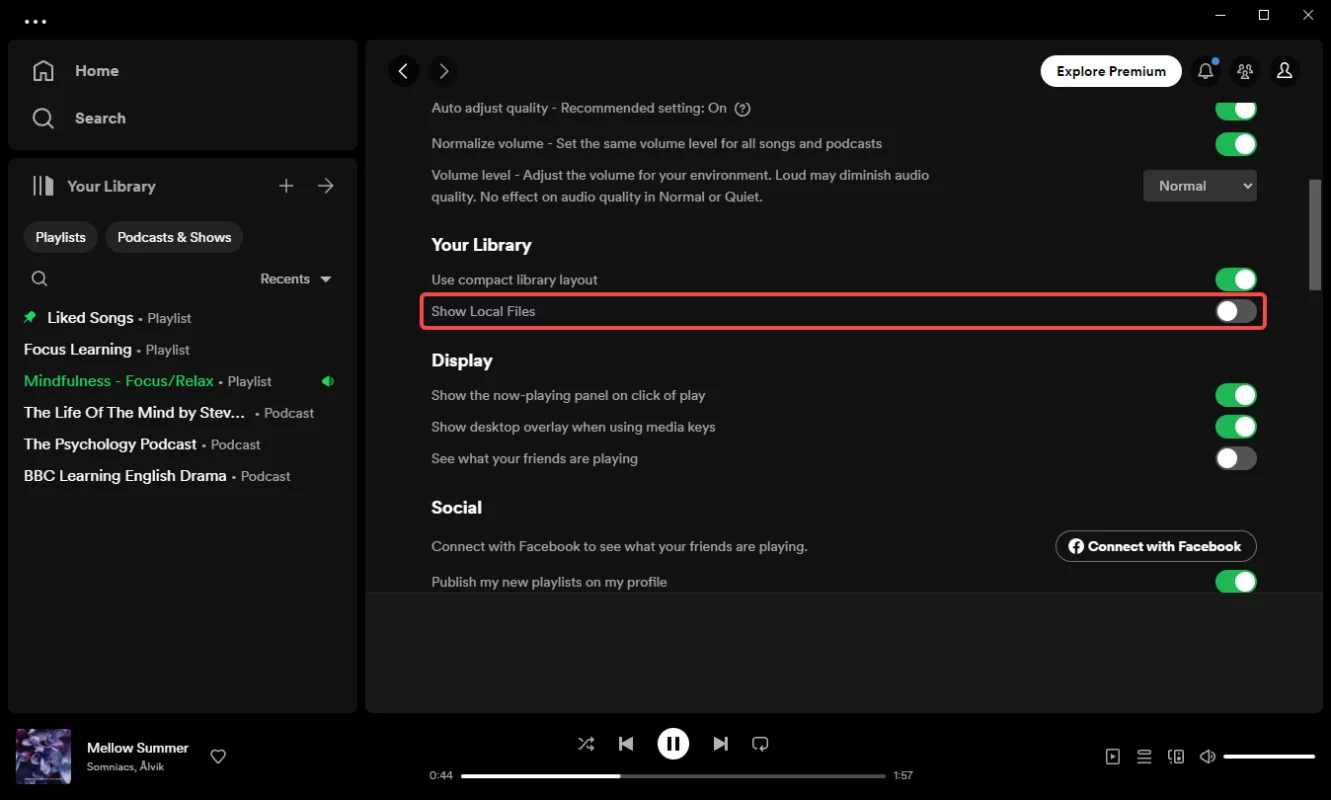Viewport: 1331px width, 800px height.
Task: Open the Volume level Normal dropdown
Action: pyautogui.click(x=1199, y=186)
